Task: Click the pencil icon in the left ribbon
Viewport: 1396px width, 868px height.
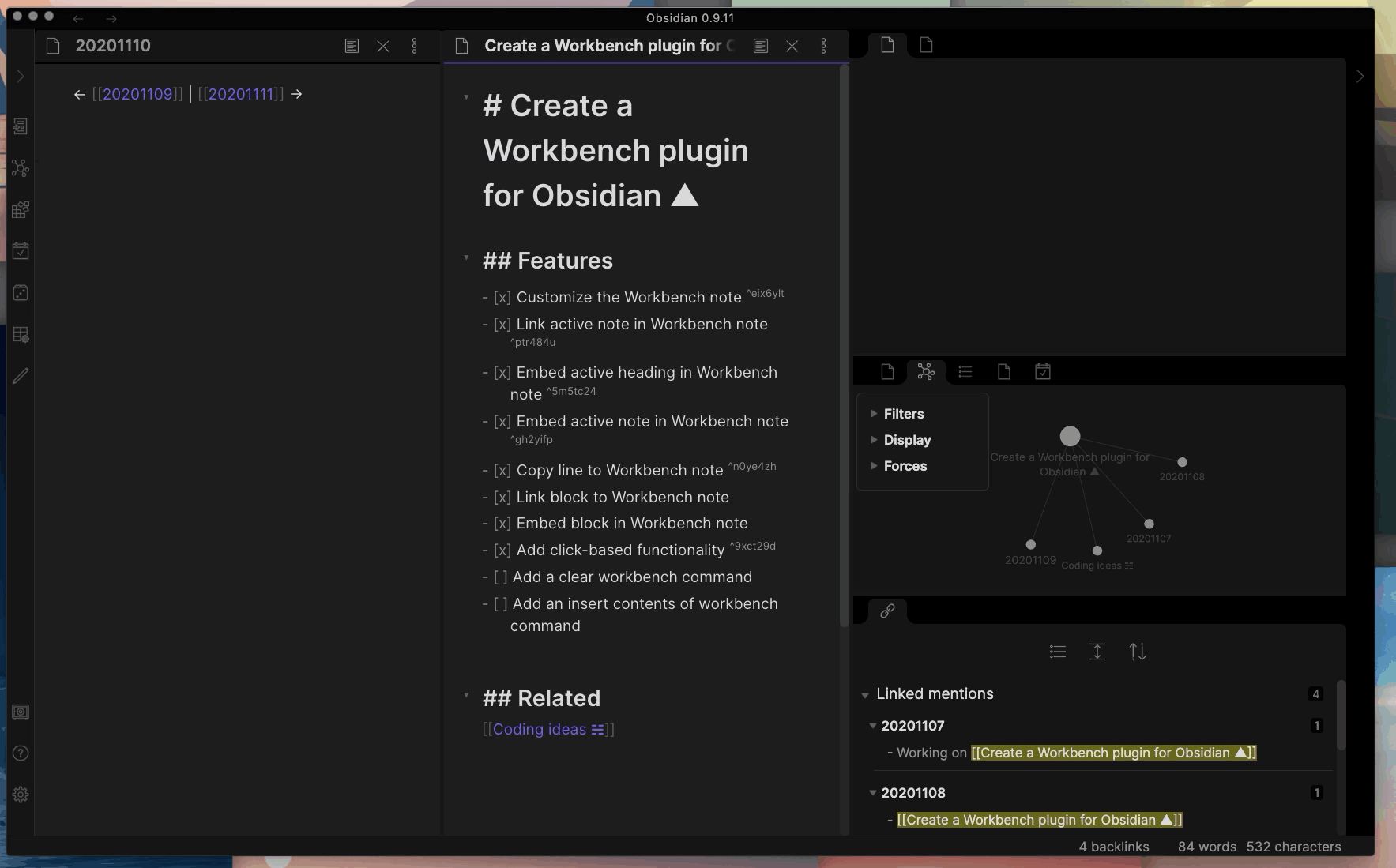Action: [x=21, y=376]
